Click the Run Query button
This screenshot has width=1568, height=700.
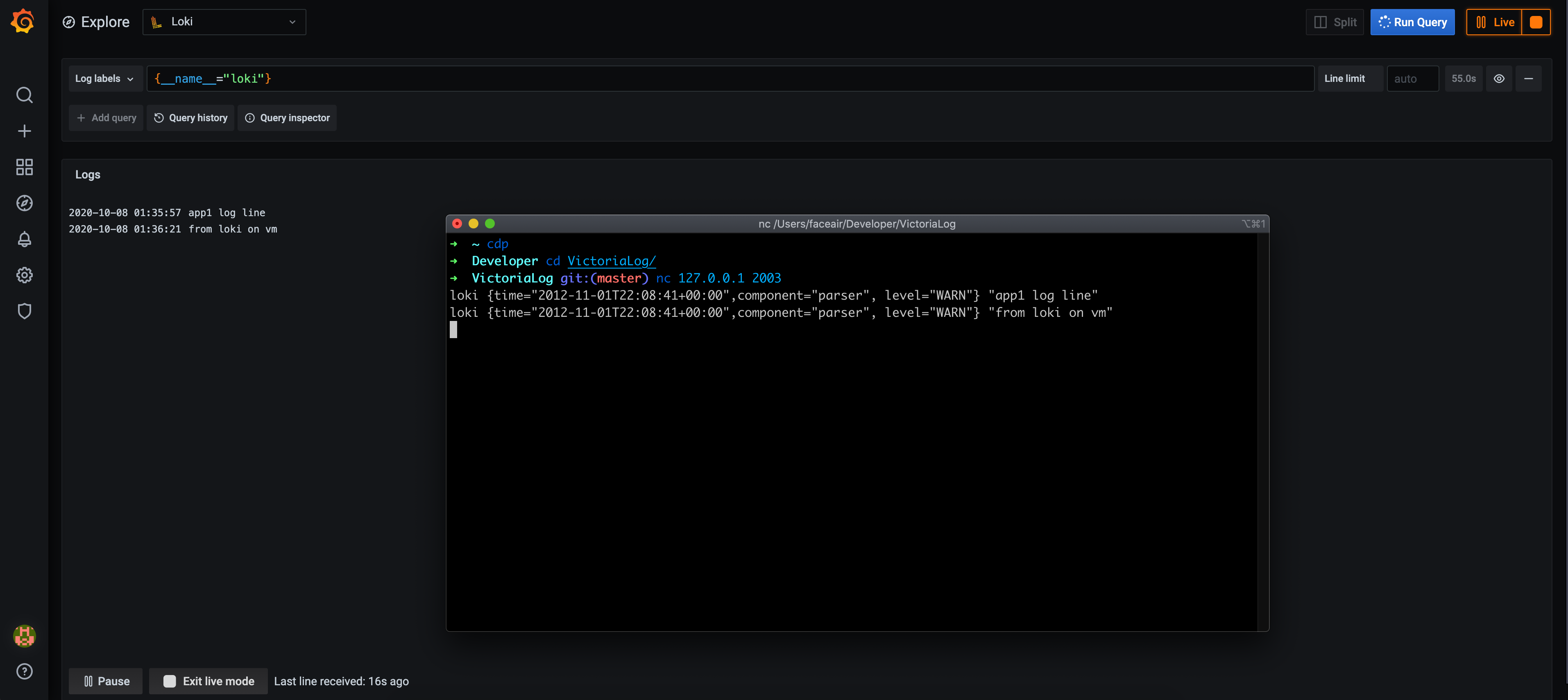coord(1412,23)
